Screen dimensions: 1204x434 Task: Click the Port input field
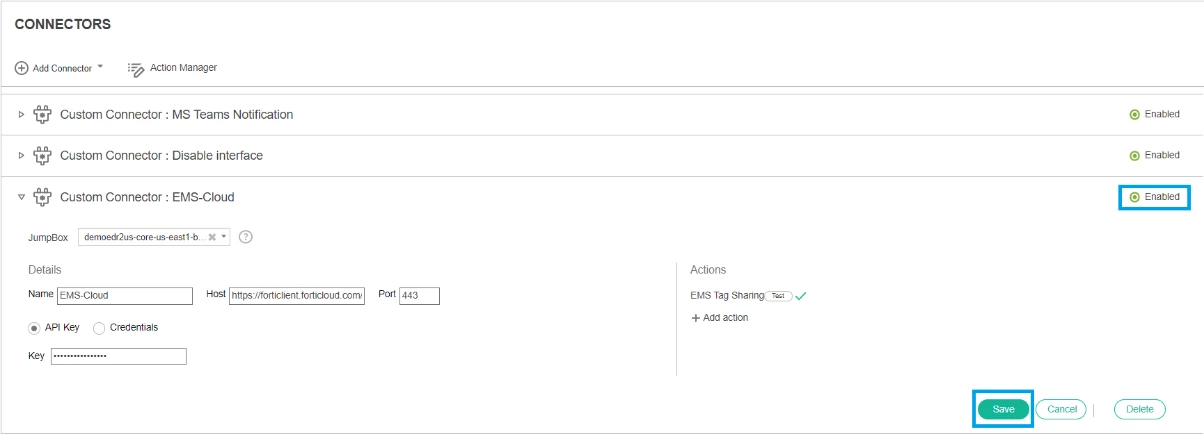(419, 296)
